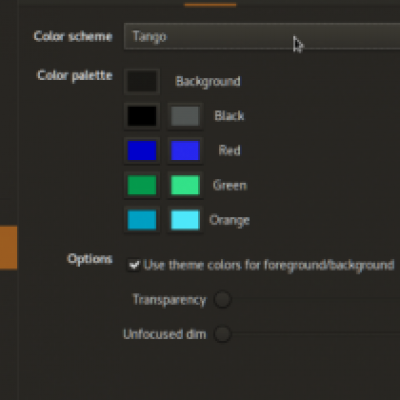
Task: Select the dark blue swatch in Red row
Action: pos(142,151)
